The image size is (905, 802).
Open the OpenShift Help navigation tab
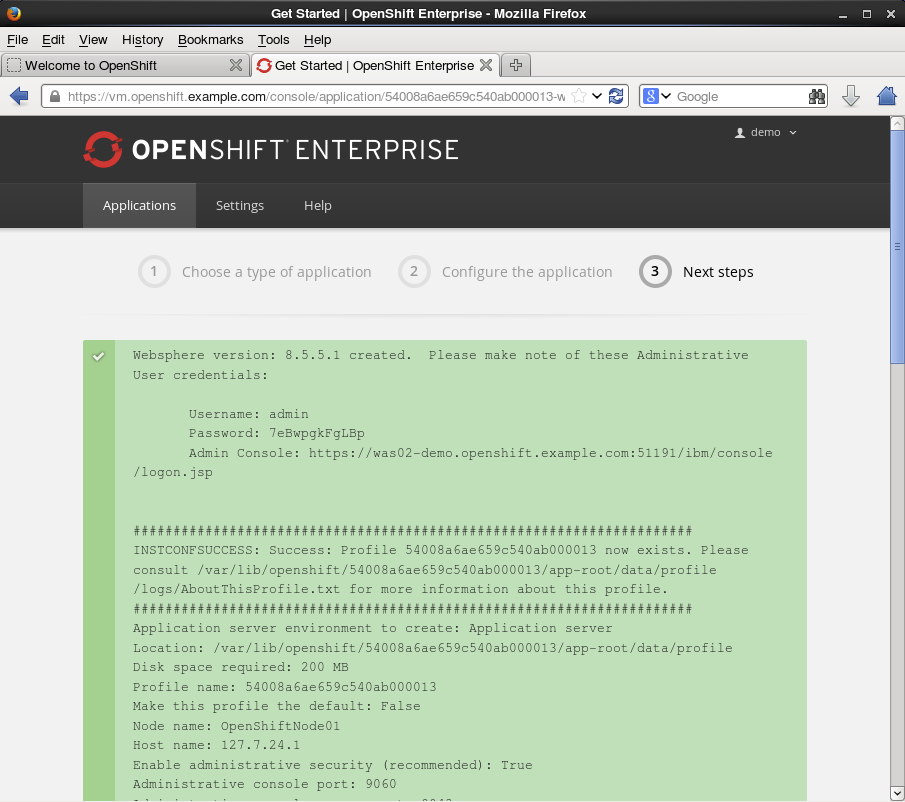coord(317,205)
